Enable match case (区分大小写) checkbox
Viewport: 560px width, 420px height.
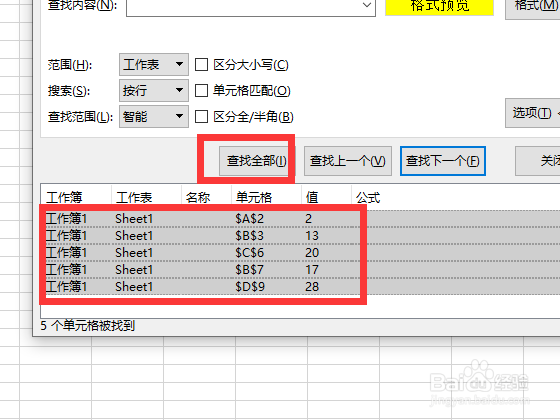point(201,65)
